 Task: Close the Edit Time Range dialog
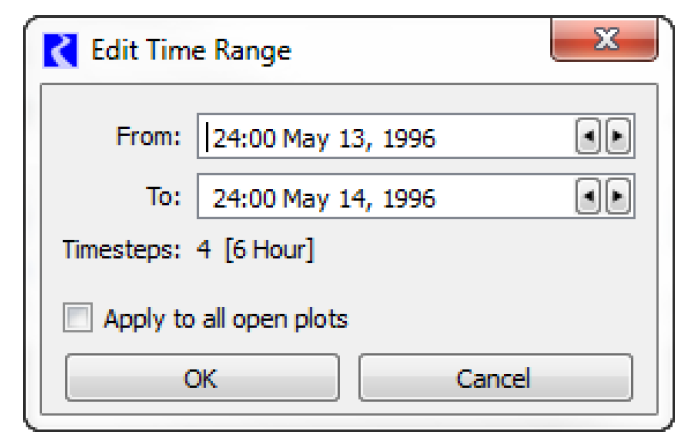[604, 42]
